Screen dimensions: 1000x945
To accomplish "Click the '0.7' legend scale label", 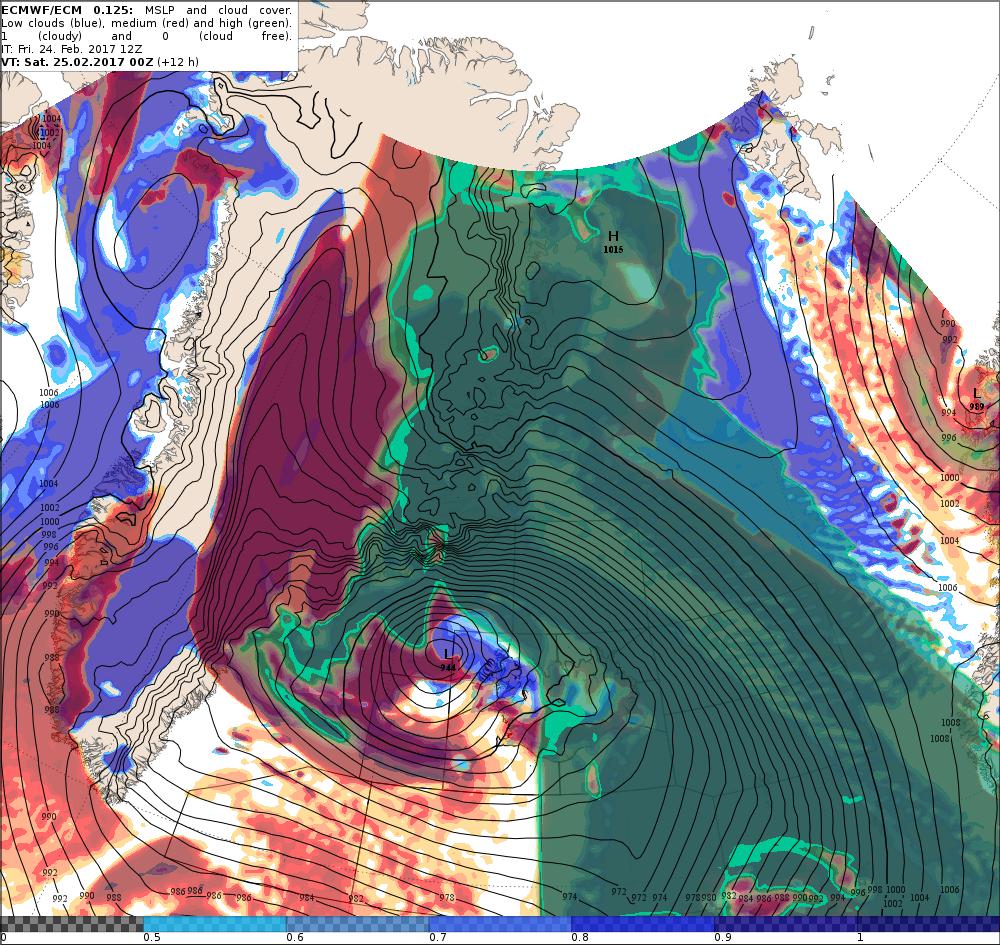I will pyautogui.click(x=438, y=937).
